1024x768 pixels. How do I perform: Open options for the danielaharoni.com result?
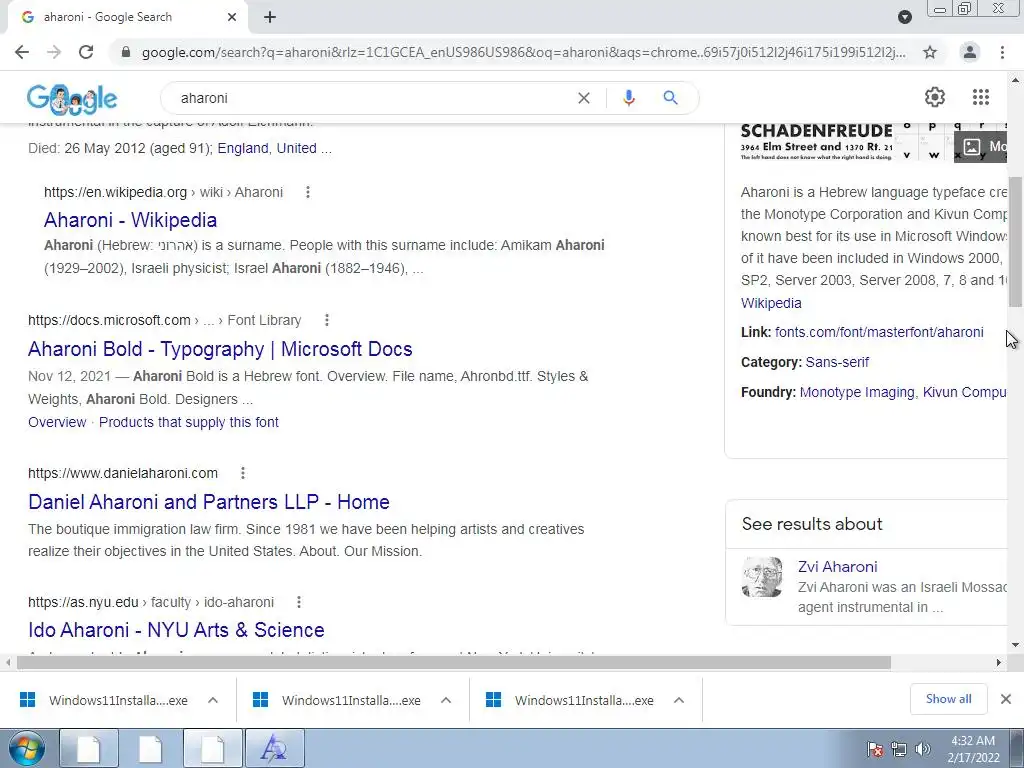(243, 473)
